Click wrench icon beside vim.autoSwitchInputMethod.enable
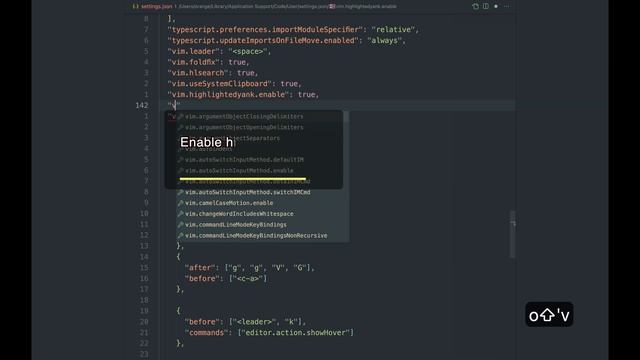The image size is (640, 360). point(180,171)
